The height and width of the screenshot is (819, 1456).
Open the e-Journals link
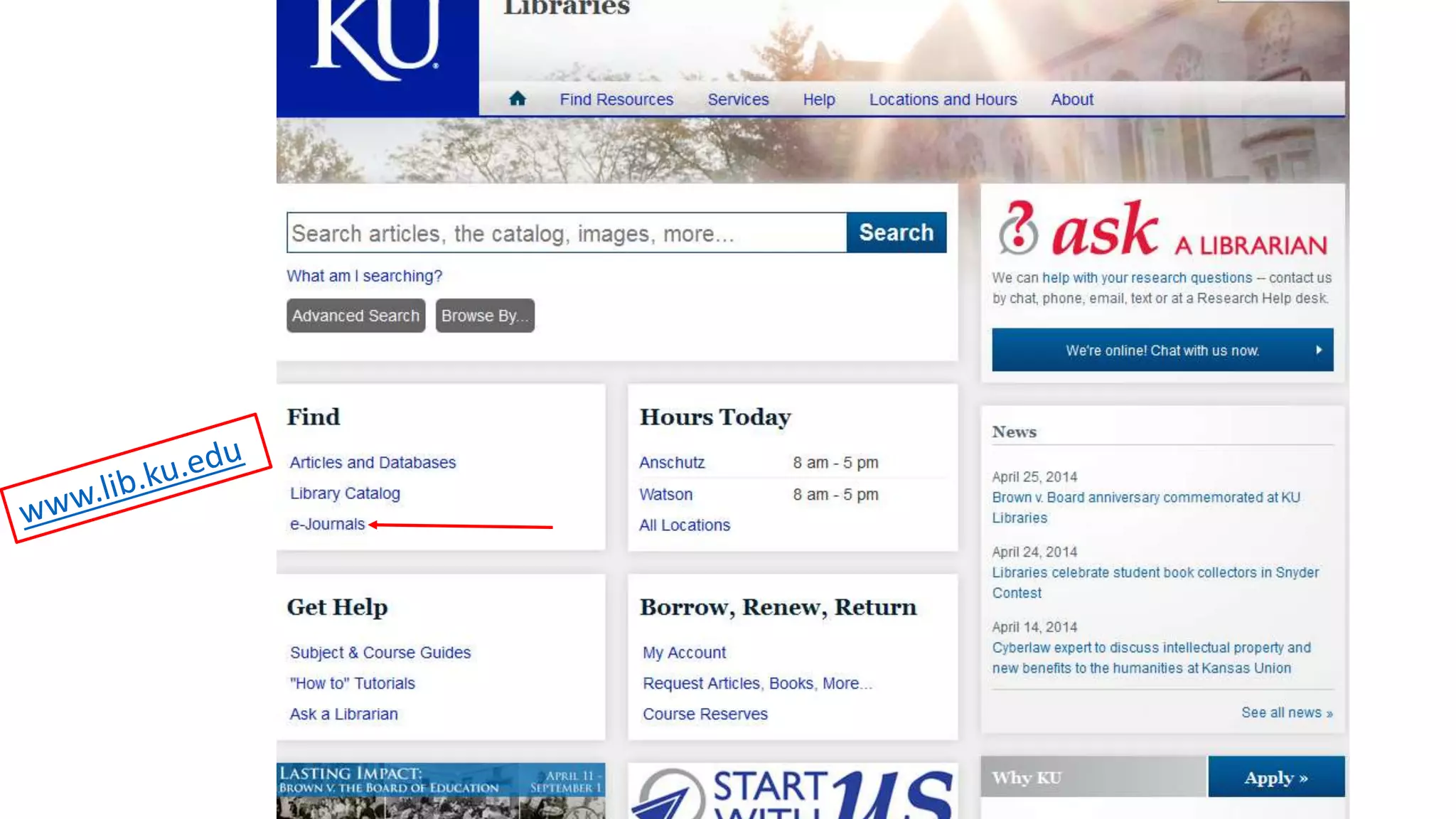327,524
